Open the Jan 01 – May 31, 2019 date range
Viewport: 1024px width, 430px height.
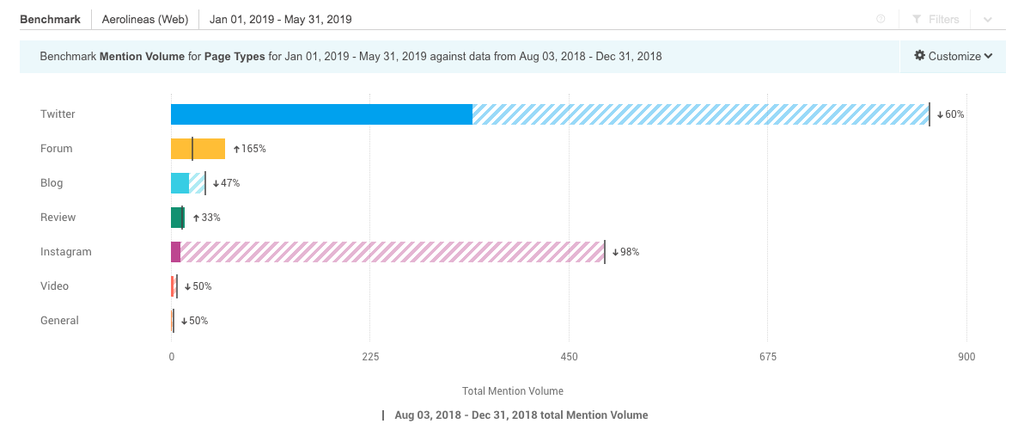coord(280,19)
